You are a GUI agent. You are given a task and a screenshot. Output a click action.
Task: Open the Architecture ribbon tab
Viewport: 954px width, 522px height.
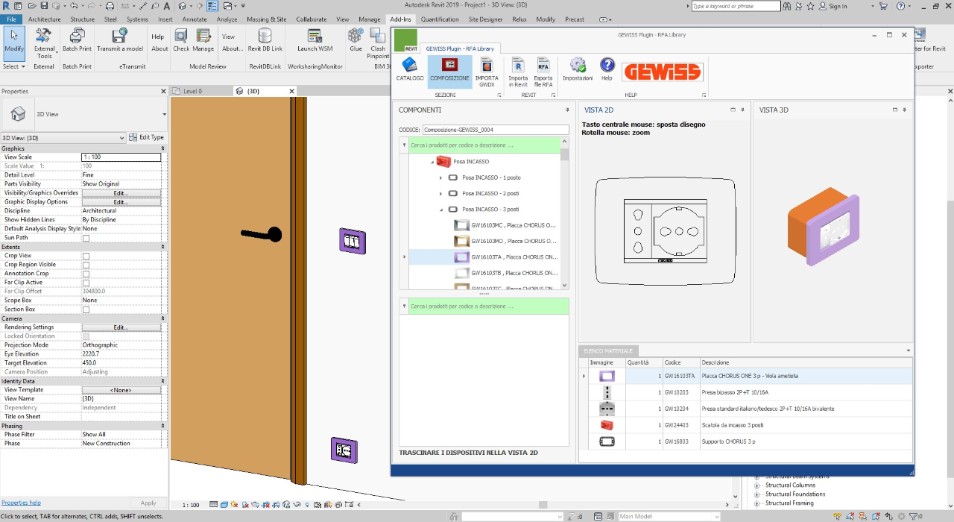coord(44,19)
